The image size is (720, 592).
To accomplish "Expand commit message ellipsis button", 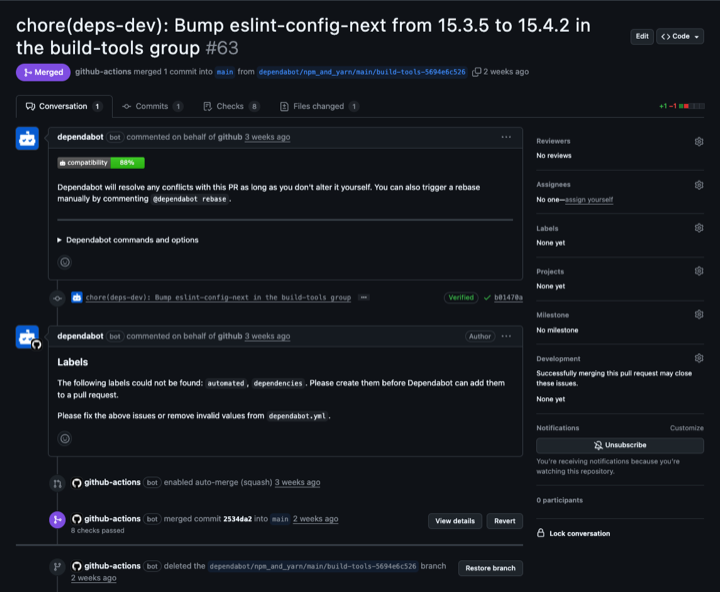I will tap(364, 297).
